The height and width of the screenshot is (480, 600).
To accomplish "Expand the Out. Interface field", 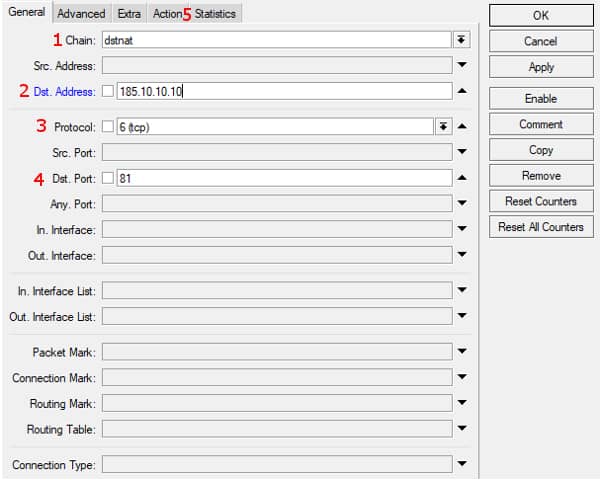I will (x=462, y=255).
